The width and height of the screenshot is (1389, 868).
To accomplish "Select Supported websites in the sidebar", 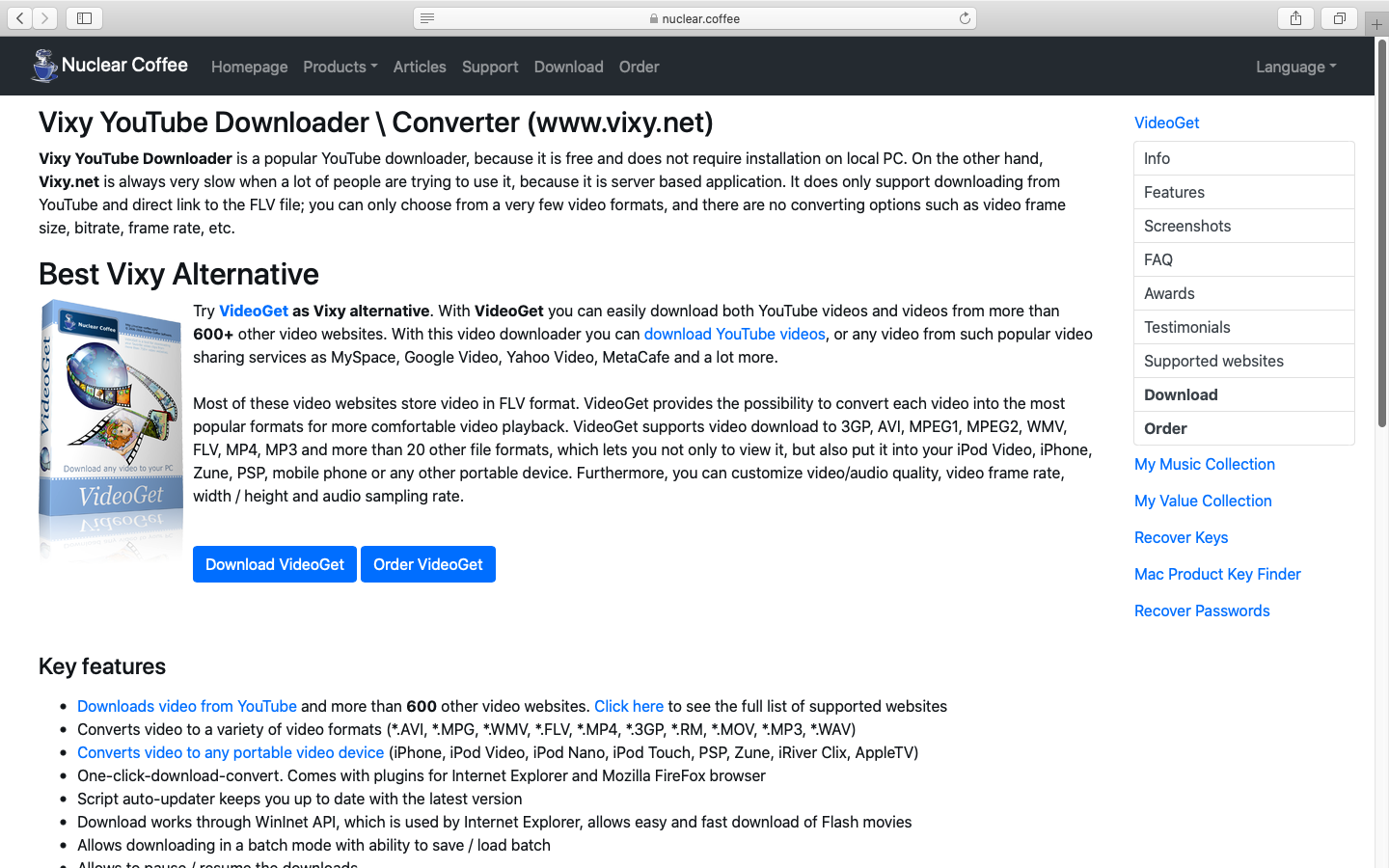I will [x=1244, y=361].
